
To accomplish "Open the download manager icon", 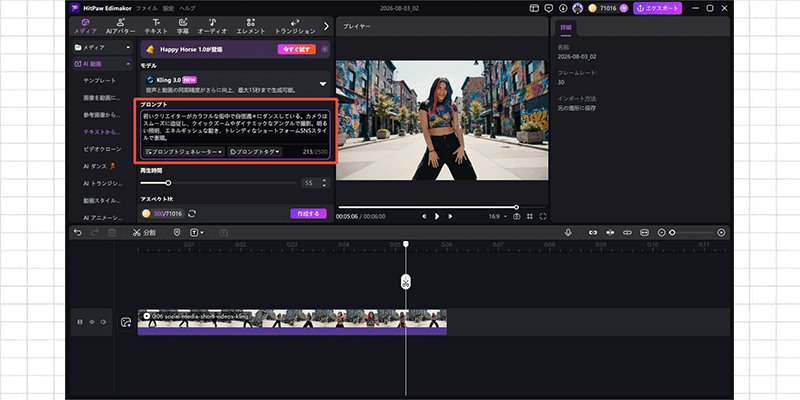I will (x=563, y=8).
